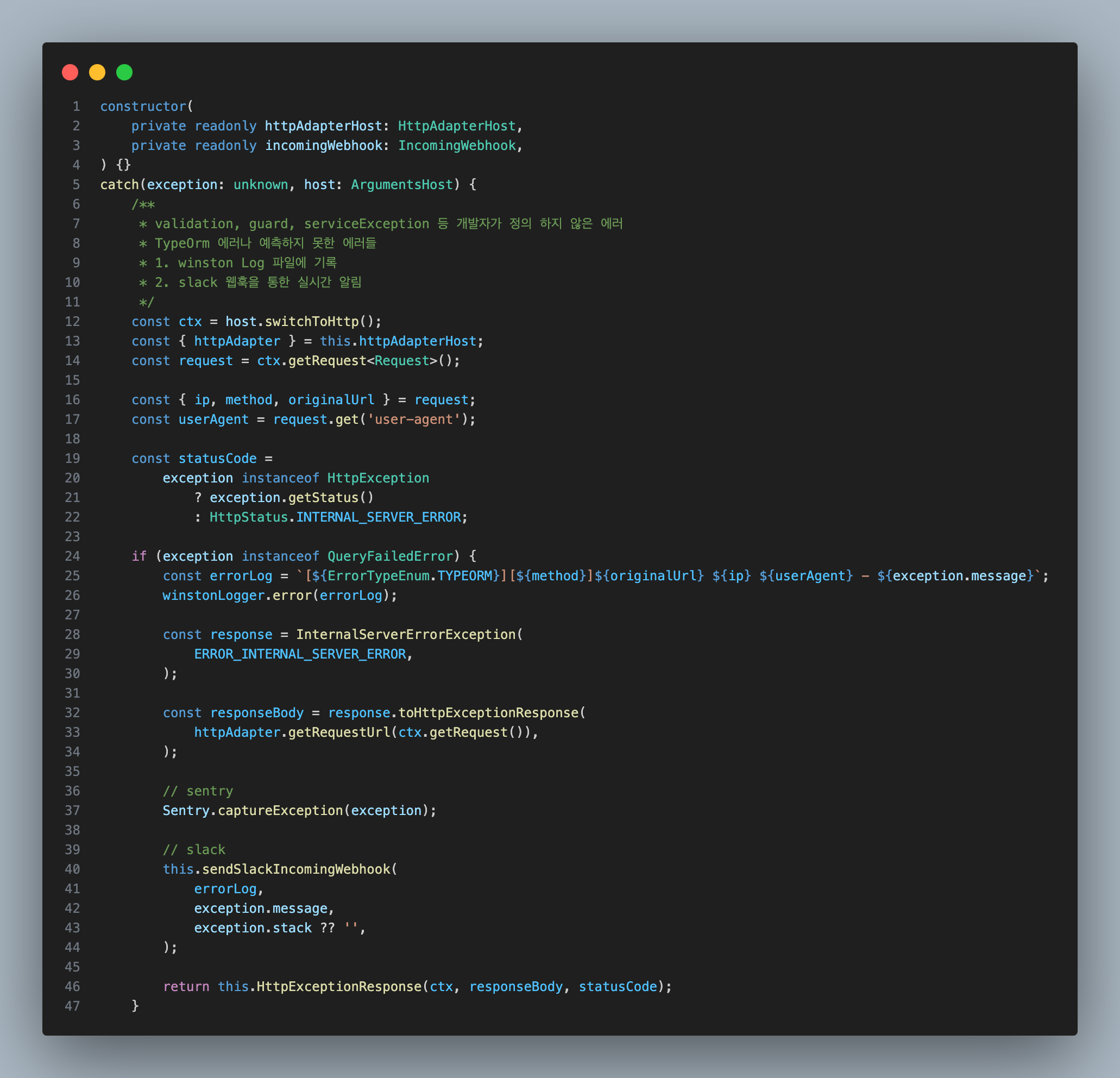This screenshot has width=1120, height=1078.
Task: Click sendSlackIncomingWebhook method on line 40
Action: 296,869
